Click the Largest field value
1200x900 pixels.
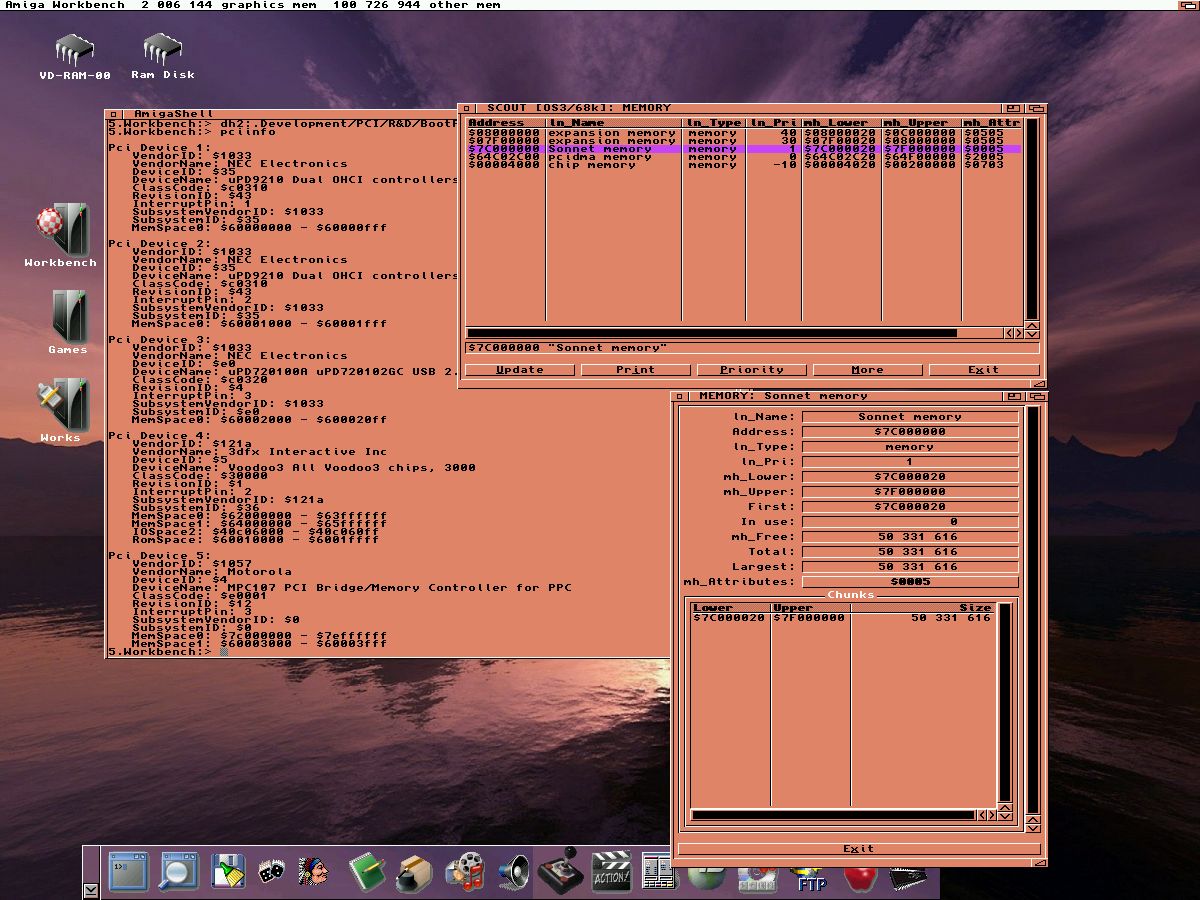click(910, 567)
